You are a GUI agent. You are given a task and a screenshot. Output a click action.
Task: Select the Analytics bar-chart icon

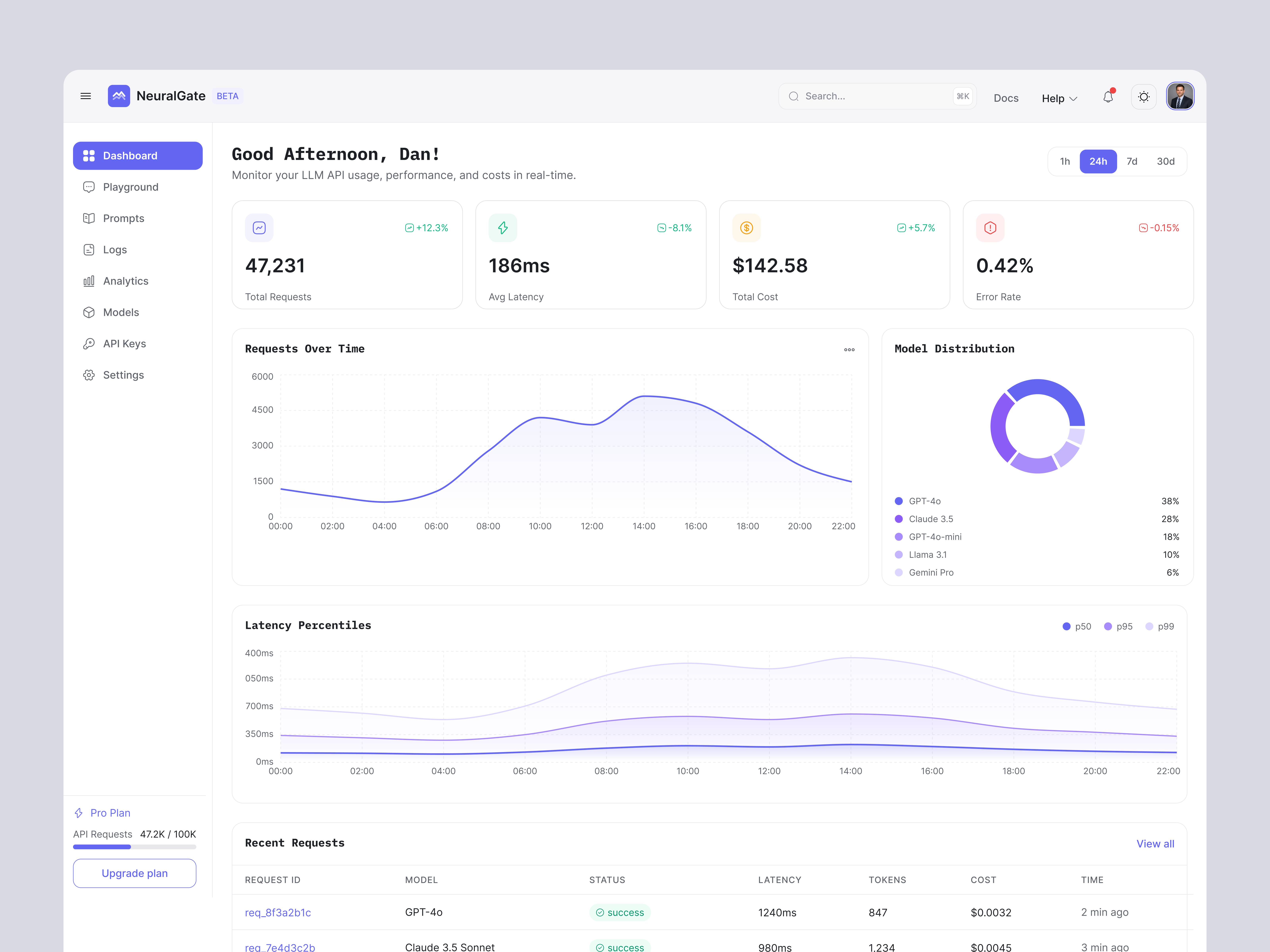tap(89, 281)
